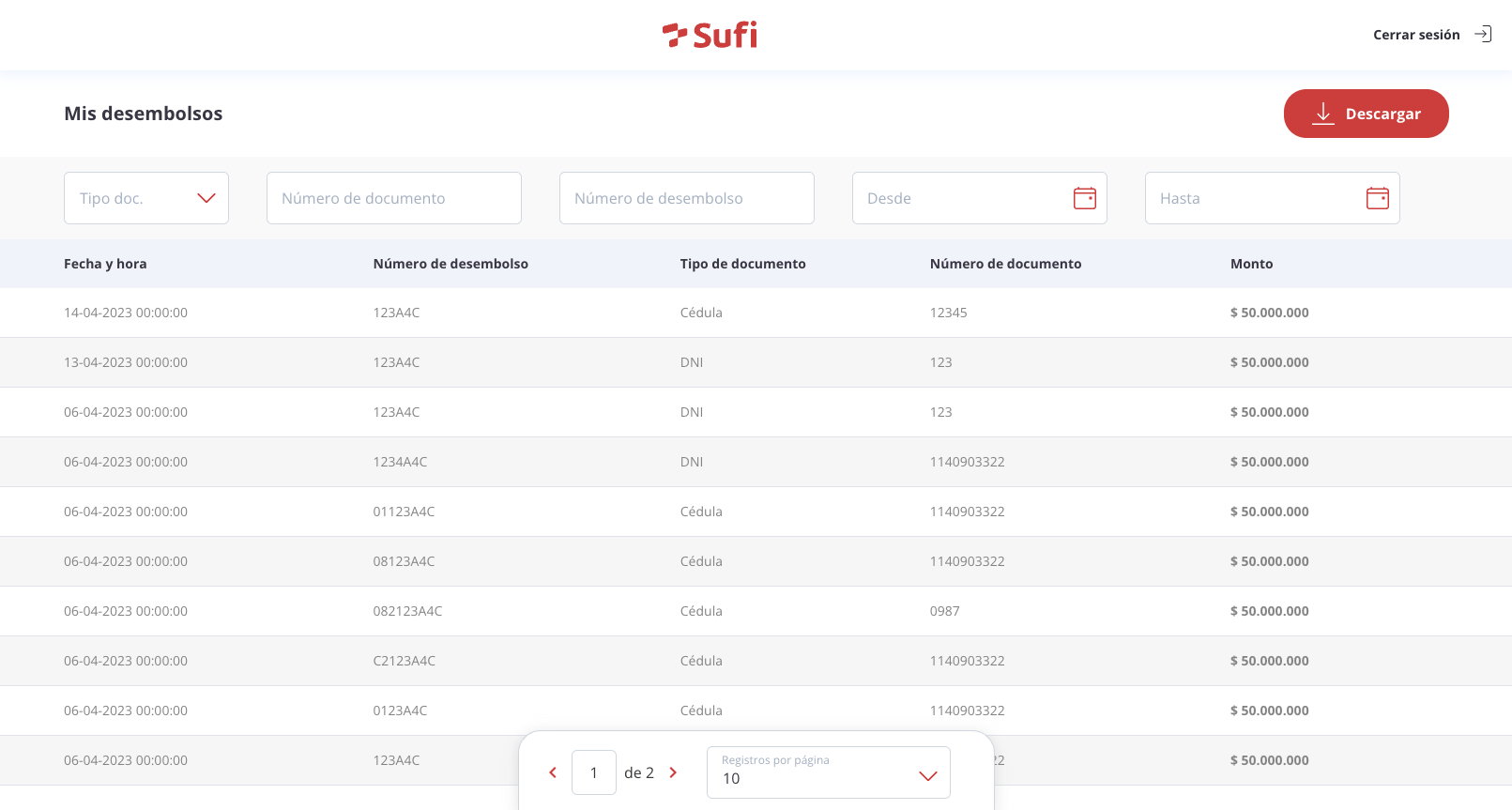This screenshot has width=1512, height=810.
Task: Click disbursement number 08123A4C
Action: pos(404,561)
